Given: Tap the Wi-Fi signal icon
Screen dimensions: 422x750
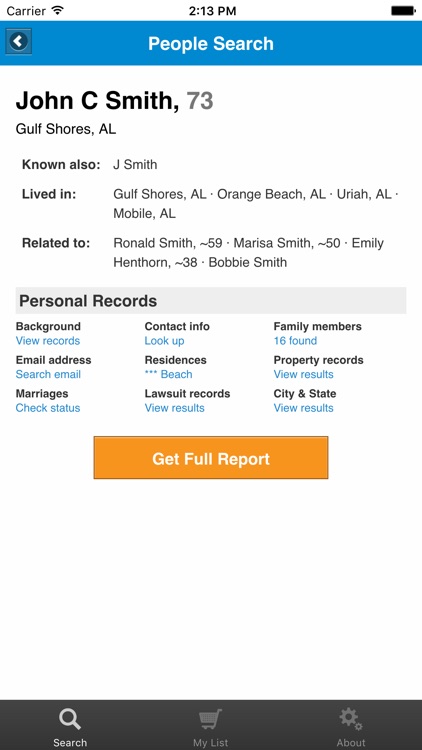Looking at the screenshot, I should point(57,10).
